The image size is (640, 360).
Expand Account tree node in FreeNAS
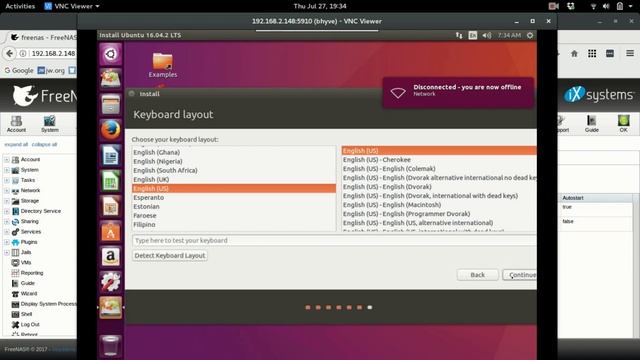(x=7, y=160)
